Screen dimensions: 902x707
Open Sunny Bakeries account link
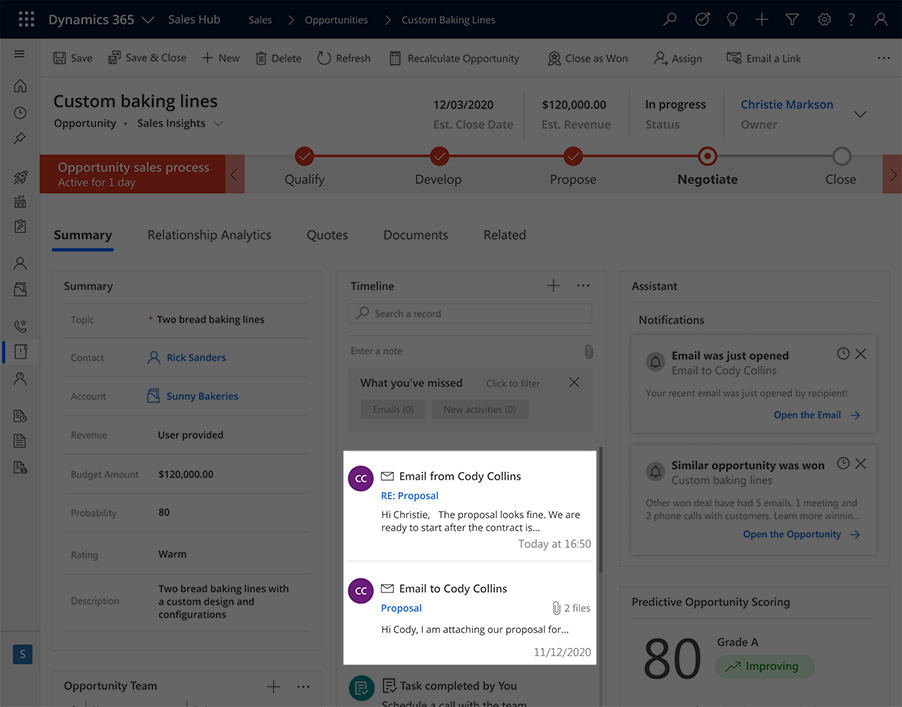(x=202, y=396)
